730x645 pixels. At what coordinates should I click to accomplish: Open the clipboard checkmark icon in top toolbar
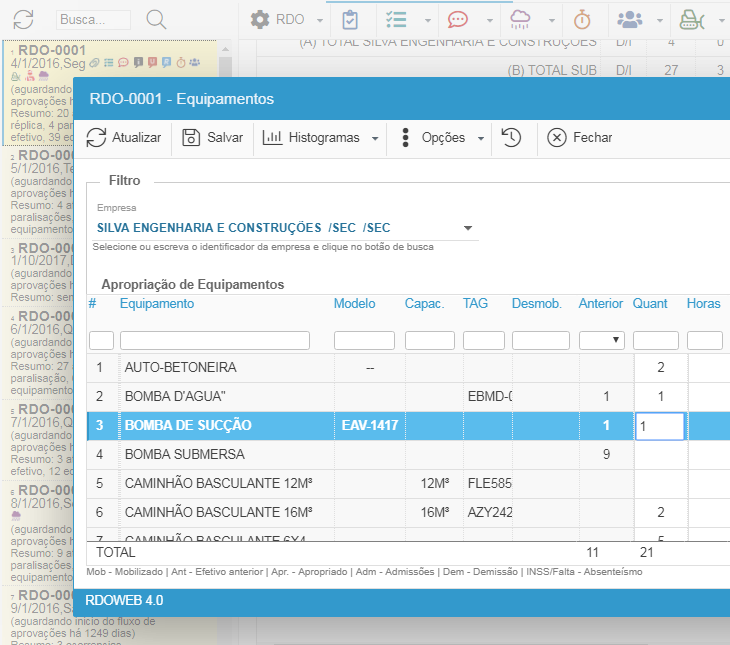pyautogui.click(x=350, y=19)
